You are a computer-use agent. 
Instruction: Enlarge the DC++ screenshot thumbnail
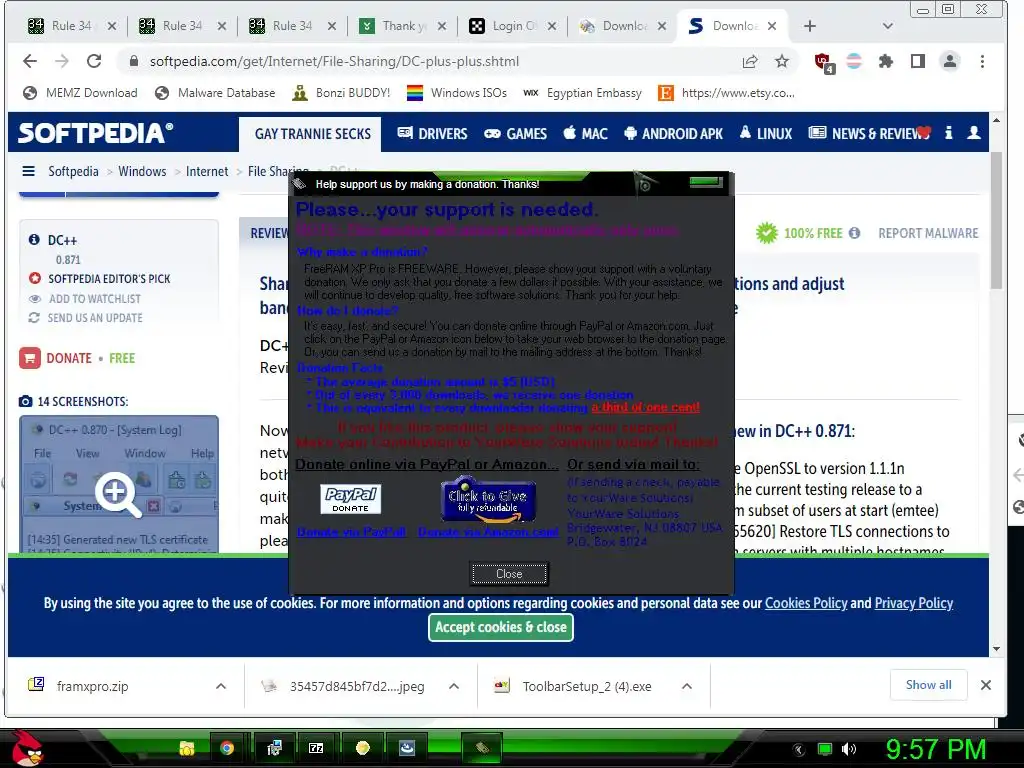(x=119, y=484)
